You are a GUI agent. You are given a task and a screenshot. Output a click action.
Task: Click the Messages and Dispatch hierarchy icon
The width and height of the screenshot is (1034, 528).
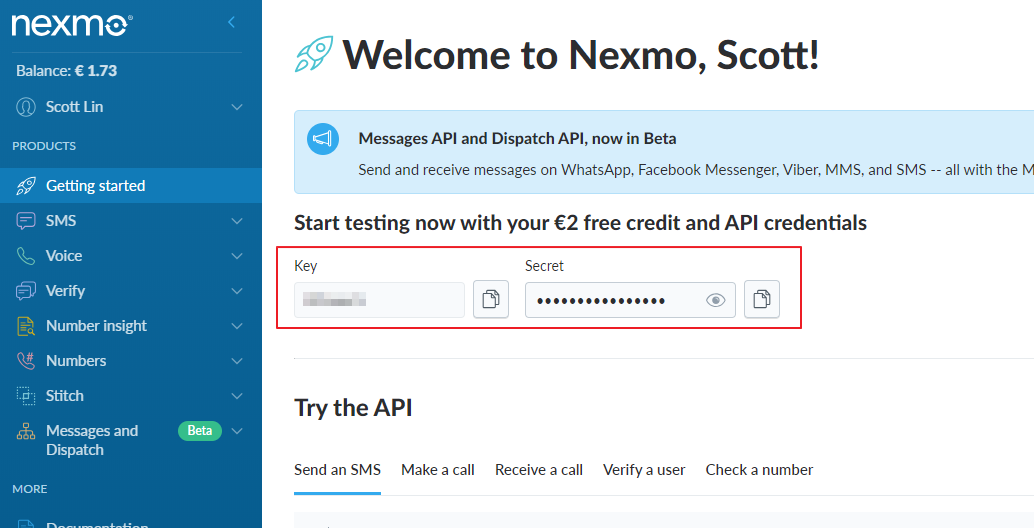click(x=26, y=432)
